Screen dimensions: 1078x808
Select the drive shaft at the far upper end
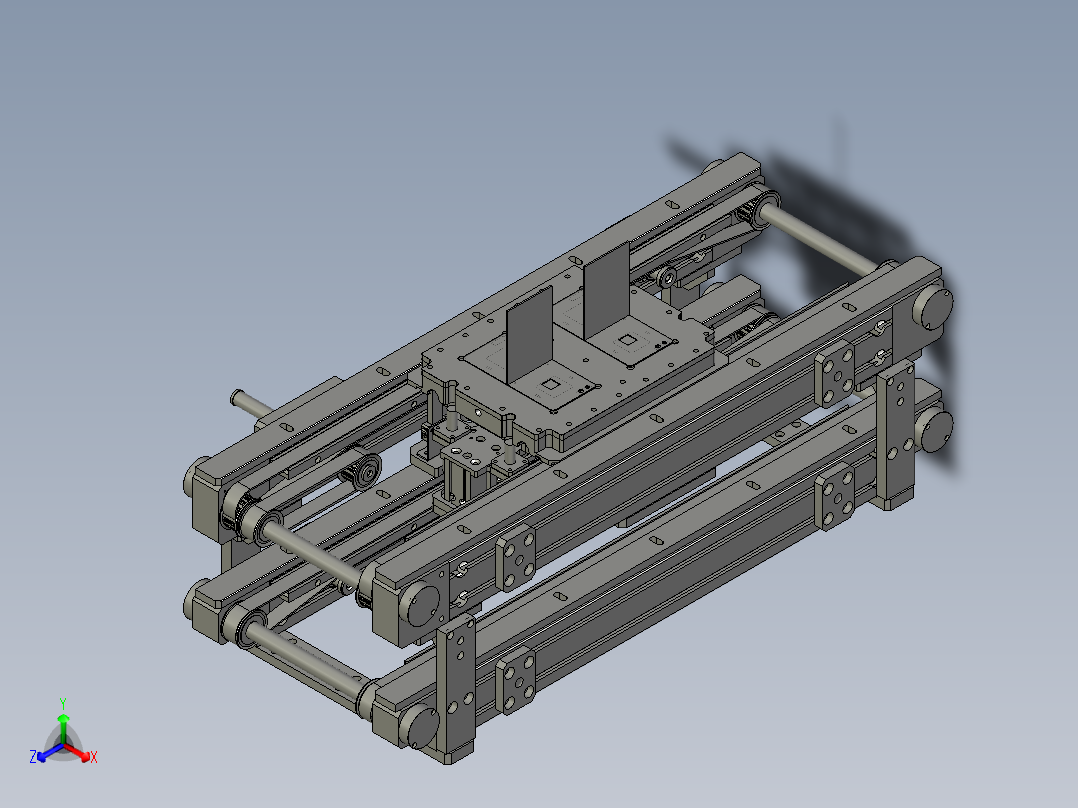tap(820, 238)
